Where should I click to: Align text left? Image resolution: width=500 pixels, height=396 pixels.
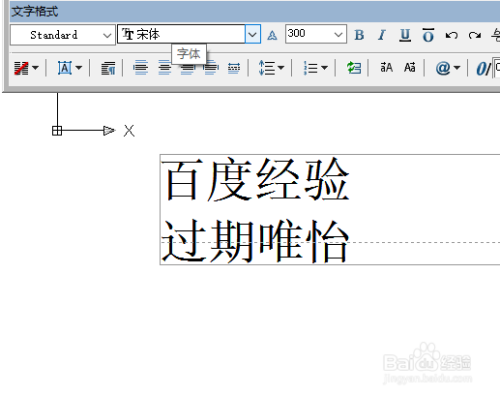[141, 68]
